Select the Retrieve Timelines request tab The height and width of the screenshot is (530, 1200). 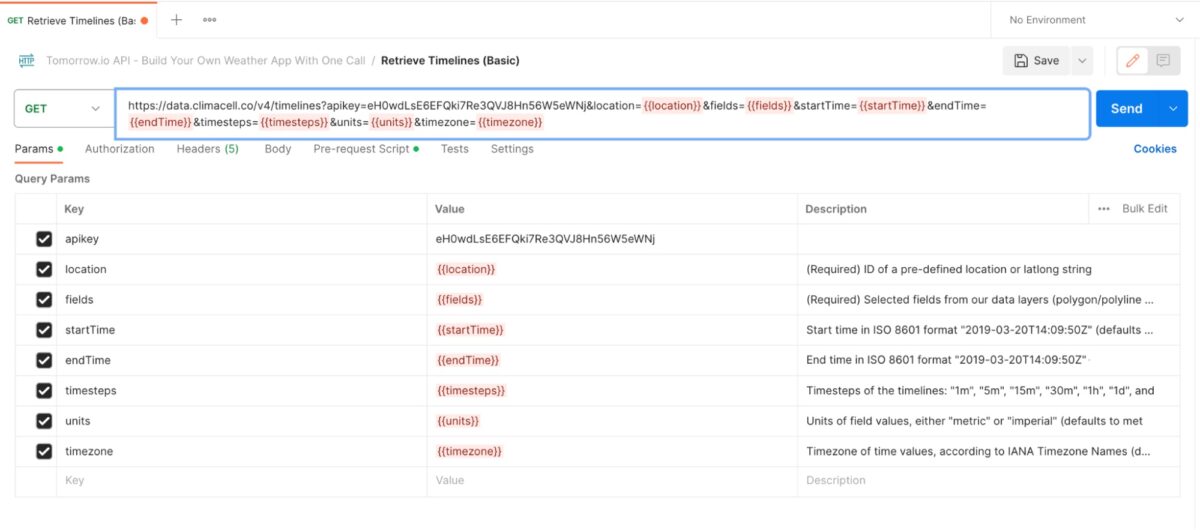[x=78, y=20]
